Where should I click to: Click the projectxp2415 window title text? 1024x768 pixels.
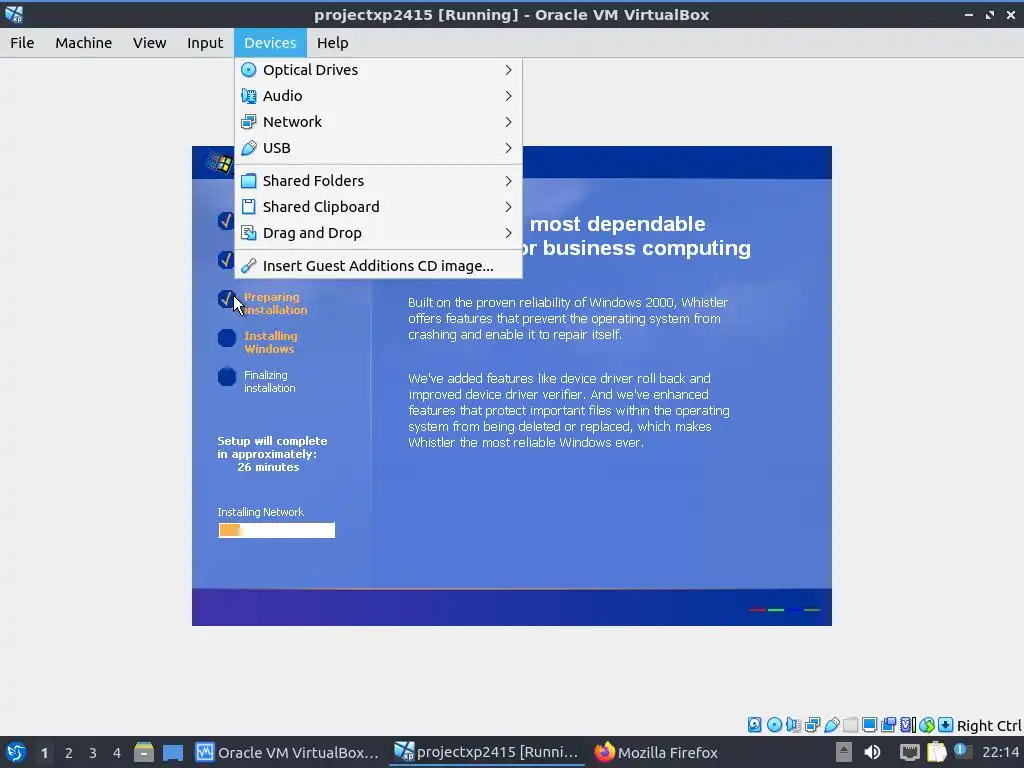click(511, 14)
